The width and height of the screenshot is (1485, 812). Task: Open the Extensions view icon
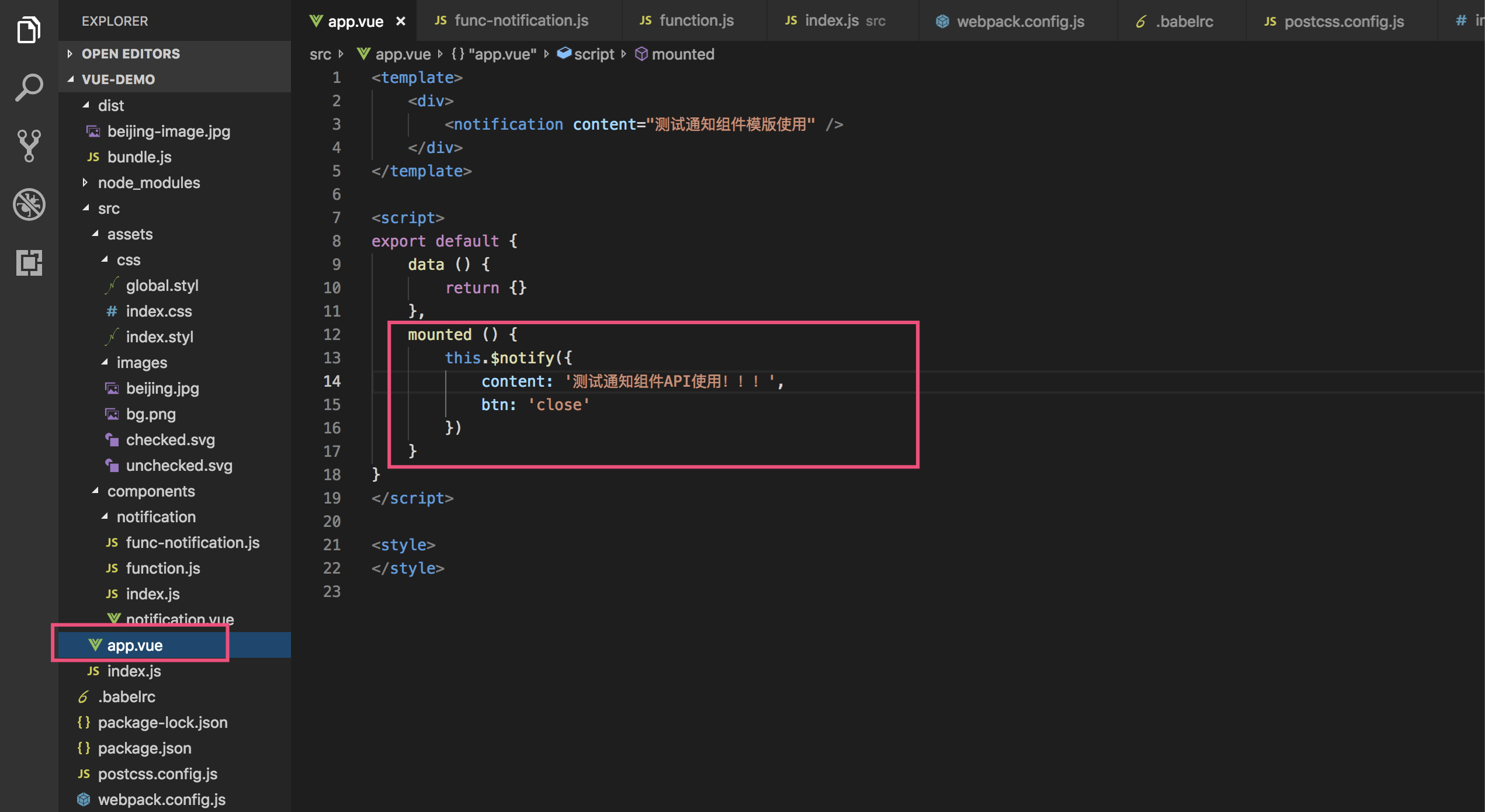(x=29, y=262)
